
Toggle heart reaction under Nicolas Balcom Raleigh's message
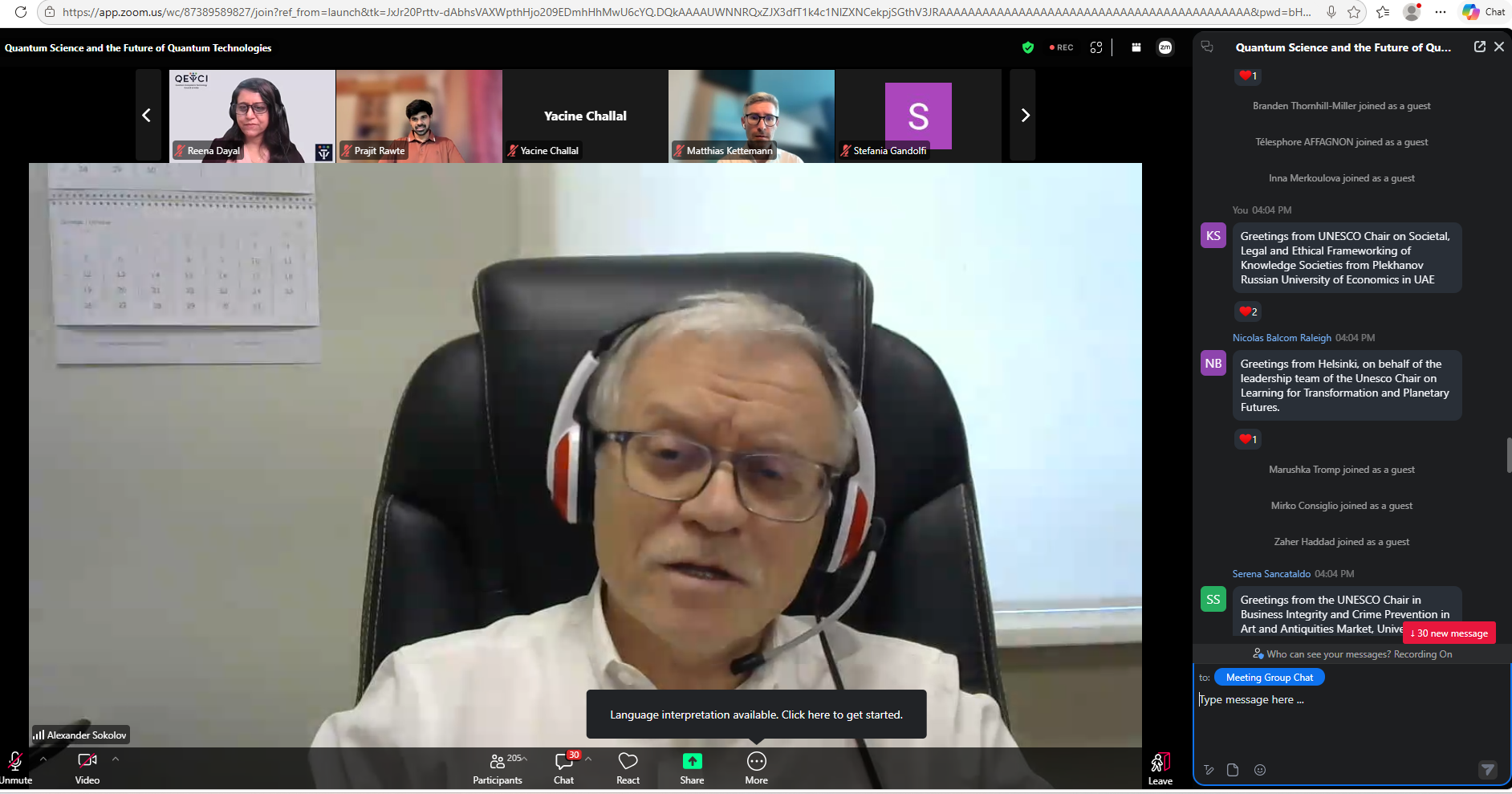point(1248,439)
